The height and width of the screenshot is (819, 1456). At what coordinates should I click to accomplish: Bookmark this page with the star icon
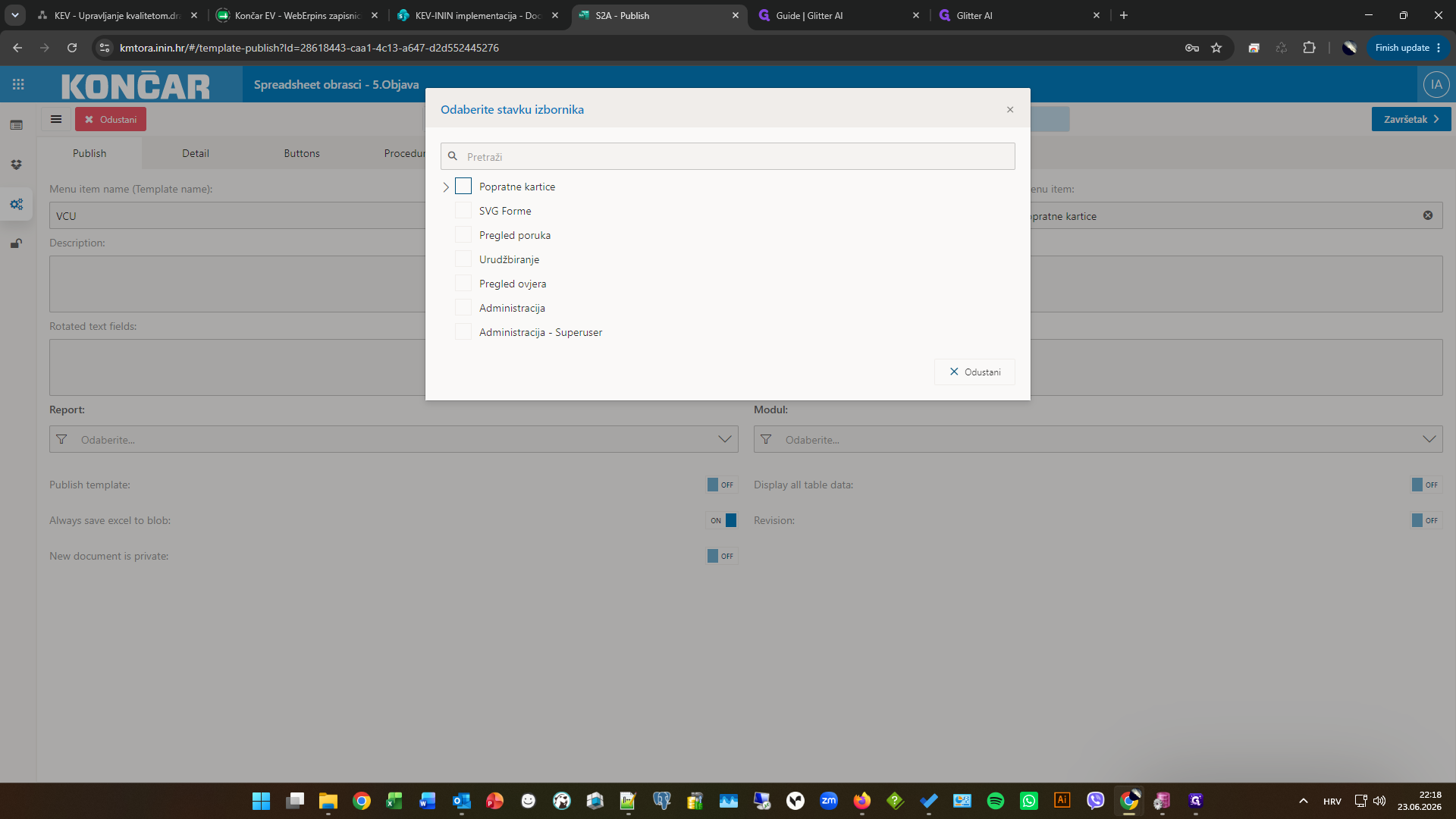[1216, 48]
